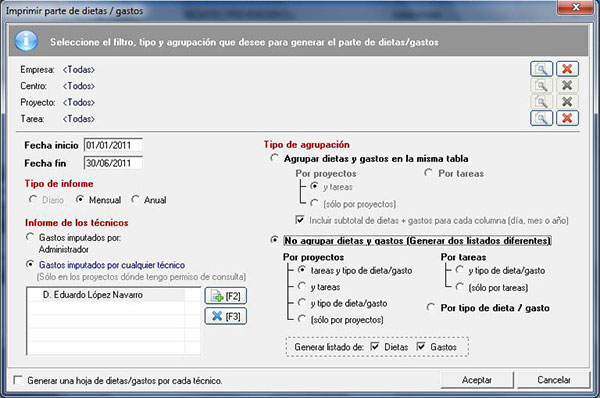This screenshot has width=600, height=398.
Task: Clear the Tarea filter with red X
Action: (x=567, y=118)
